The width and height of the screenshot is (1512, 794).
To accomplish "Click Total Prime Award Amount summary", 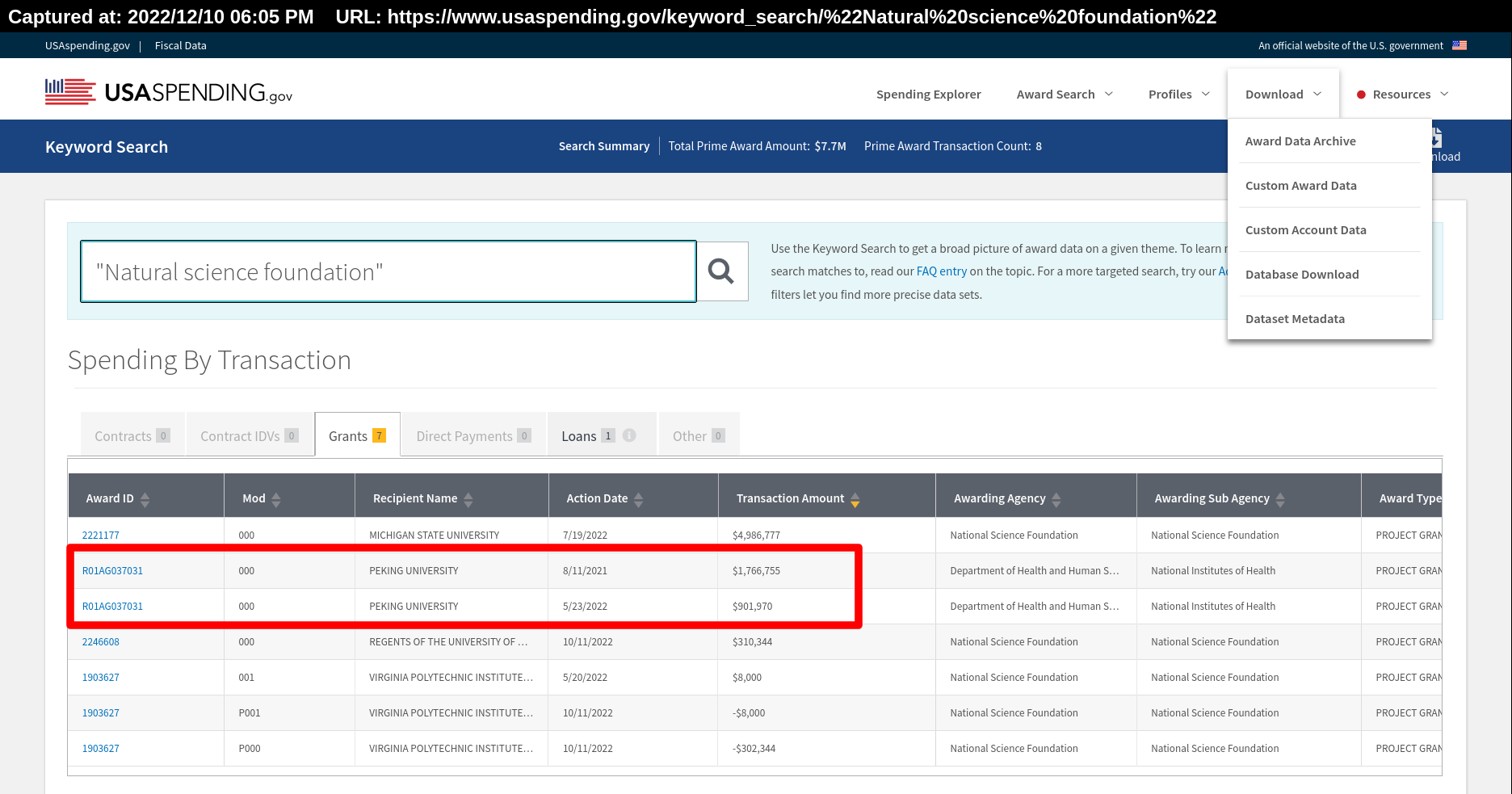I will click(758, 146).
